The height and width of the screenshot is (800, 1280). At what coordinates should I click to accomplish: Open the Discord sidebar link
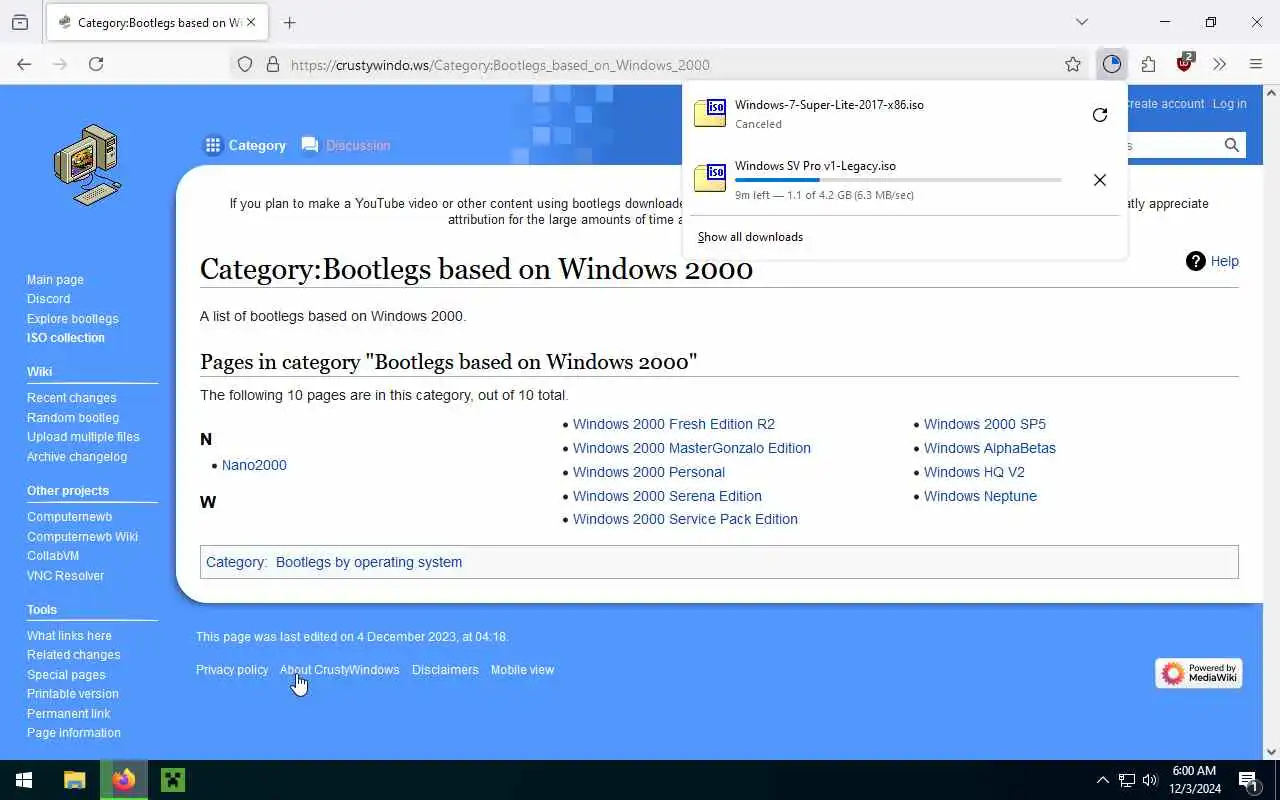click(48, 299)
